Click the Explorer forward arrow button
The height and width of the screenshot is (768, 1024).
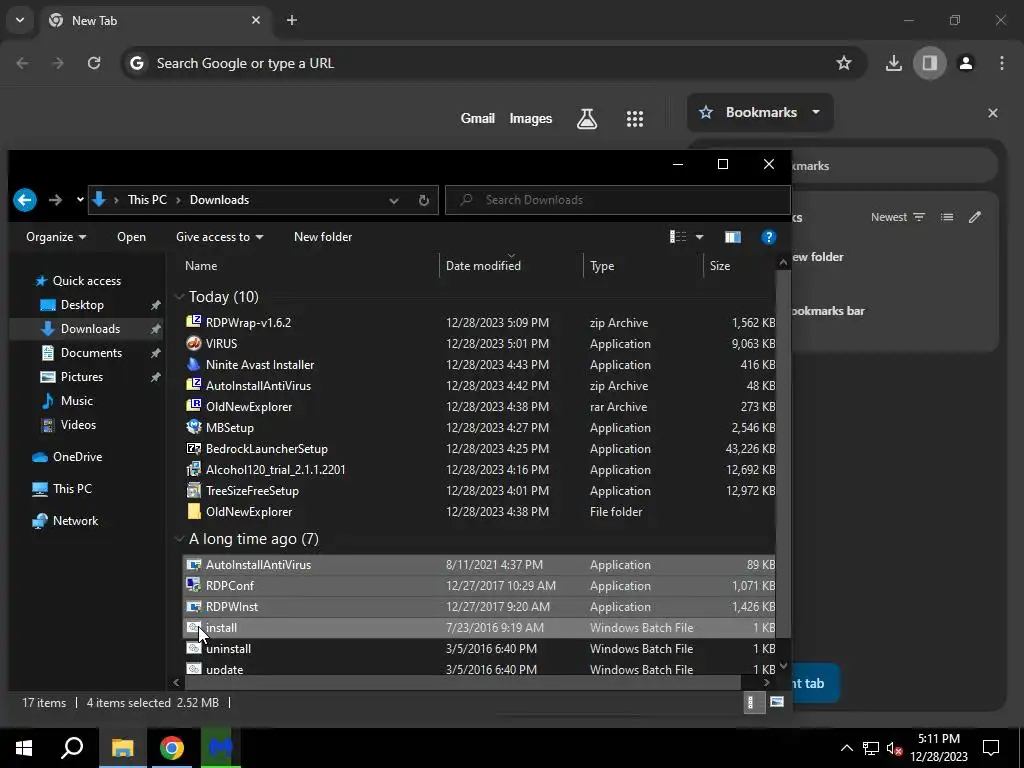56,200
